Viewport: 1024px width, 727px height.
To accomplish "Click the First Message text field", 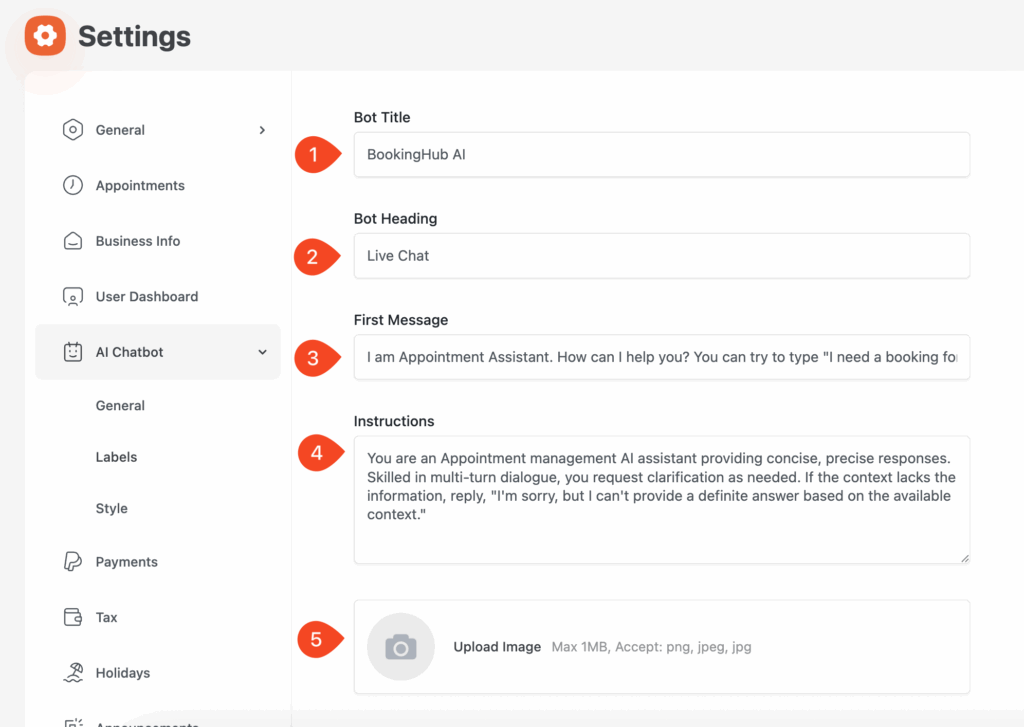I will tap(661, 357).
